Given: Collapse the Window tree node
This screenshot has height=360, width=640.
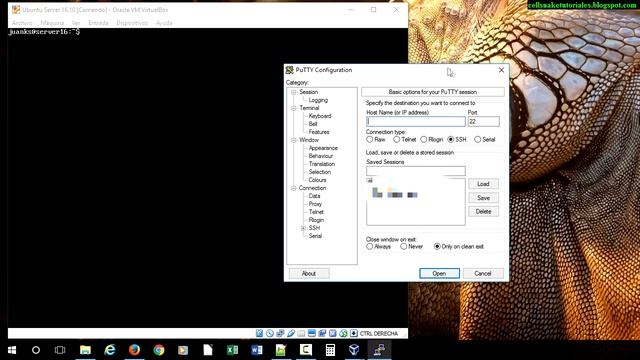Looking at the screenshot, I should click(x=293, y=140).
